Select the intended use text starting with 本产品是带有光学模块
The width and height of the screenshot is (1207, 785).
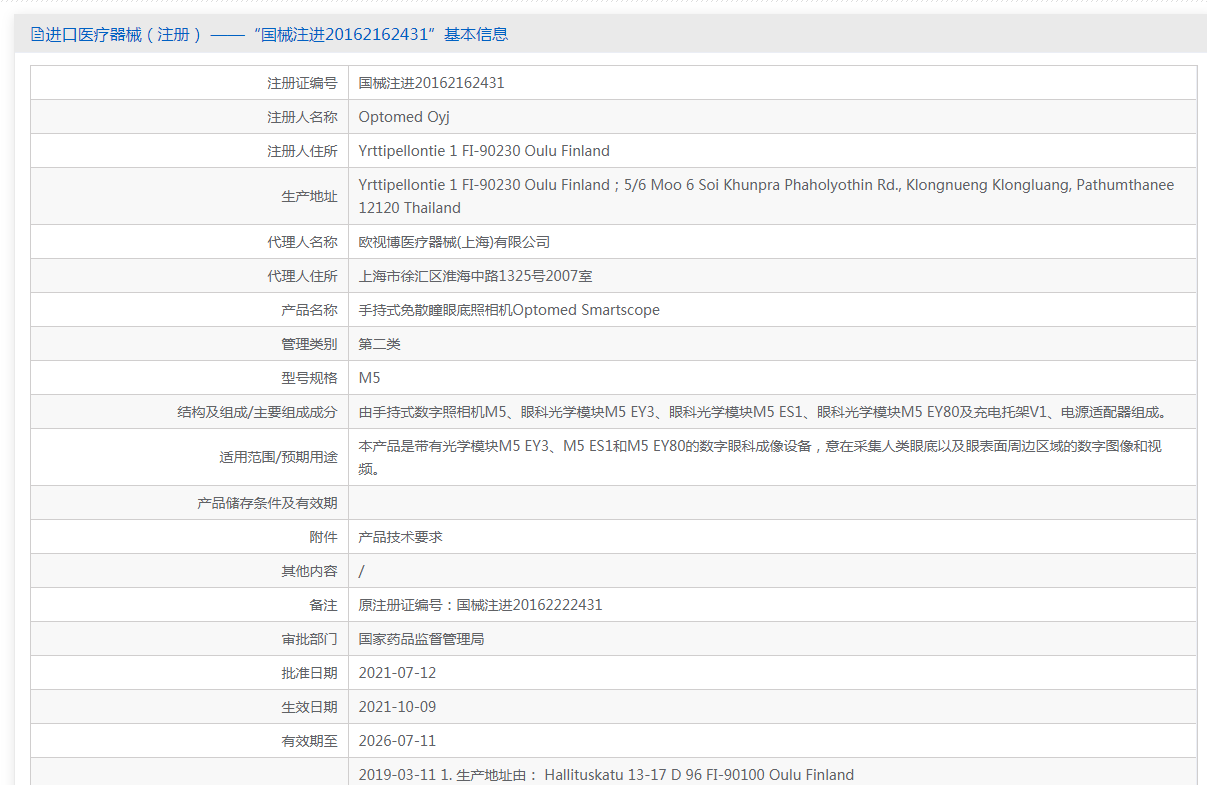(x=761, y=457)
